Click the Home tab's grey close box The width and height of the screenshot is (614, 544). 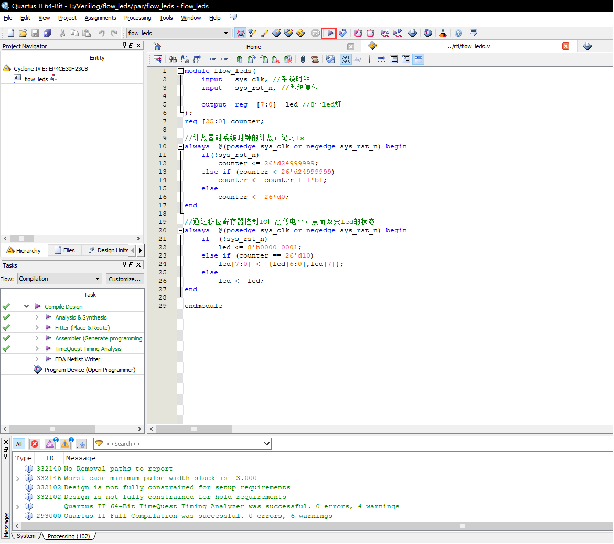pyautogui.click(x=350, y=47)
